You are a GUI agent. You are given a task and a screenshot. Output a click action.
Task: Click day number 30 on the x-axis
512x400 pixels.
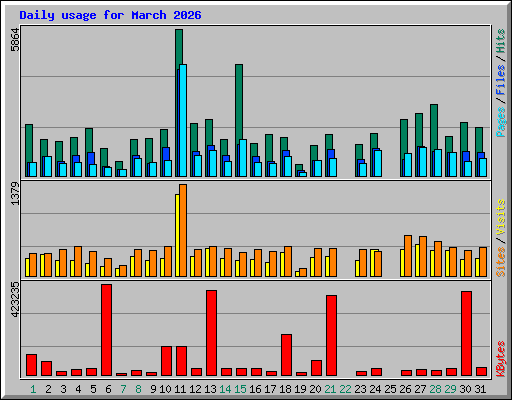coord(465,389)
